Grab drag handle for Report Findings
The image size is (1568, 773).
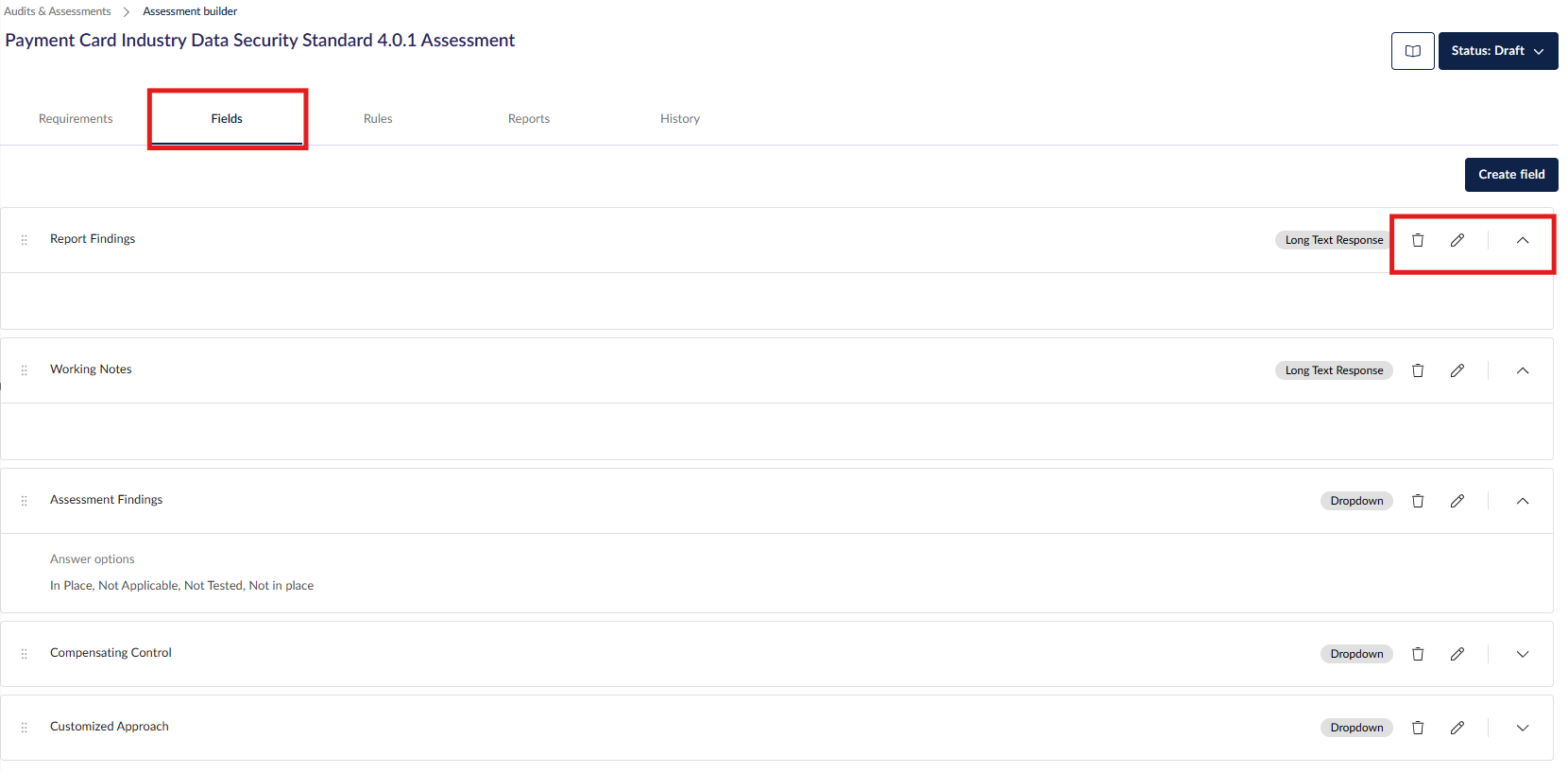[x=25, y=240]
